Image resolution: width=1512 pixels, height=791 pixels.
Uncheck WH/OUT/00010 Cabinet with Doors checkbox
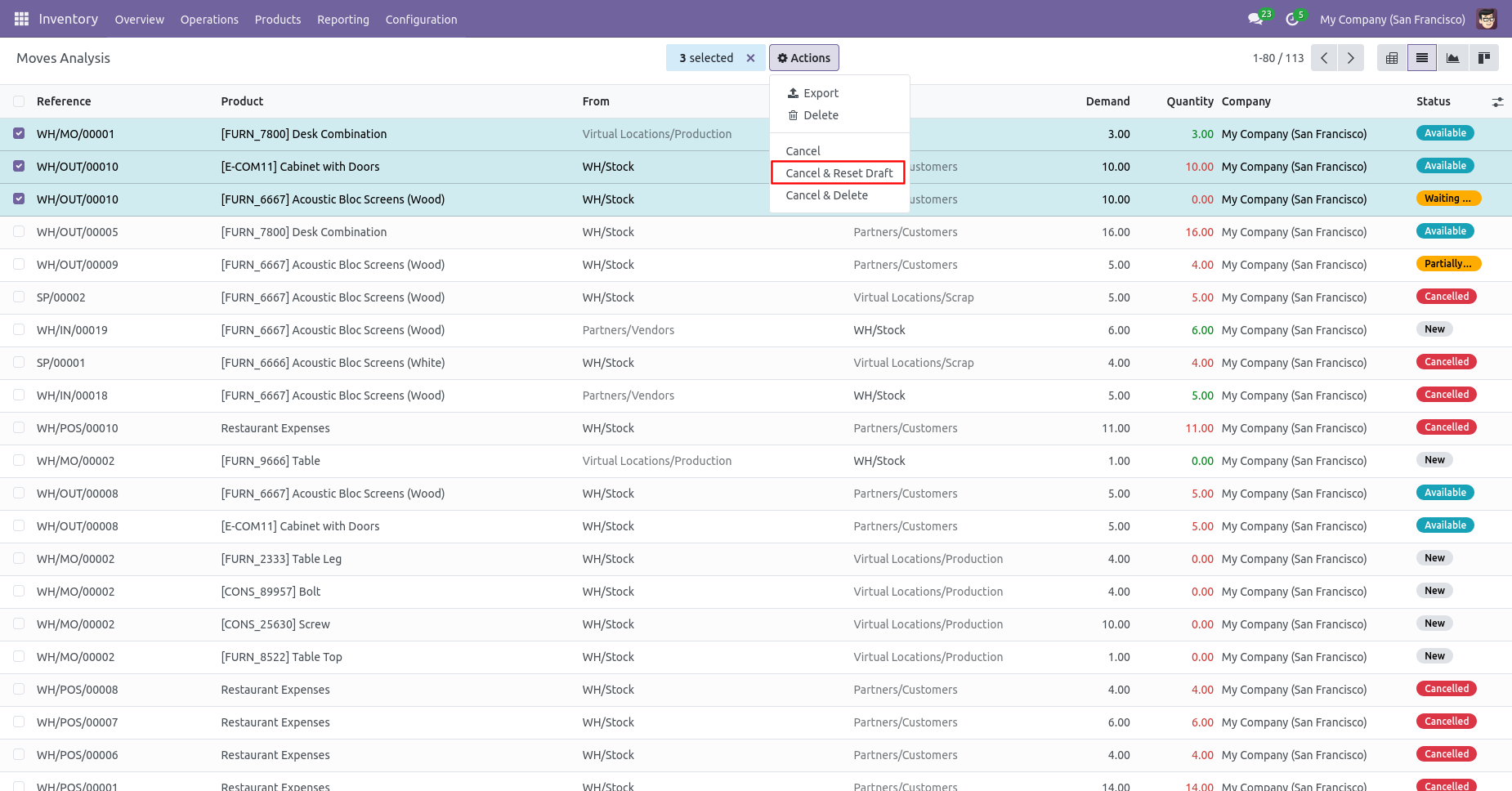[19, 166]
